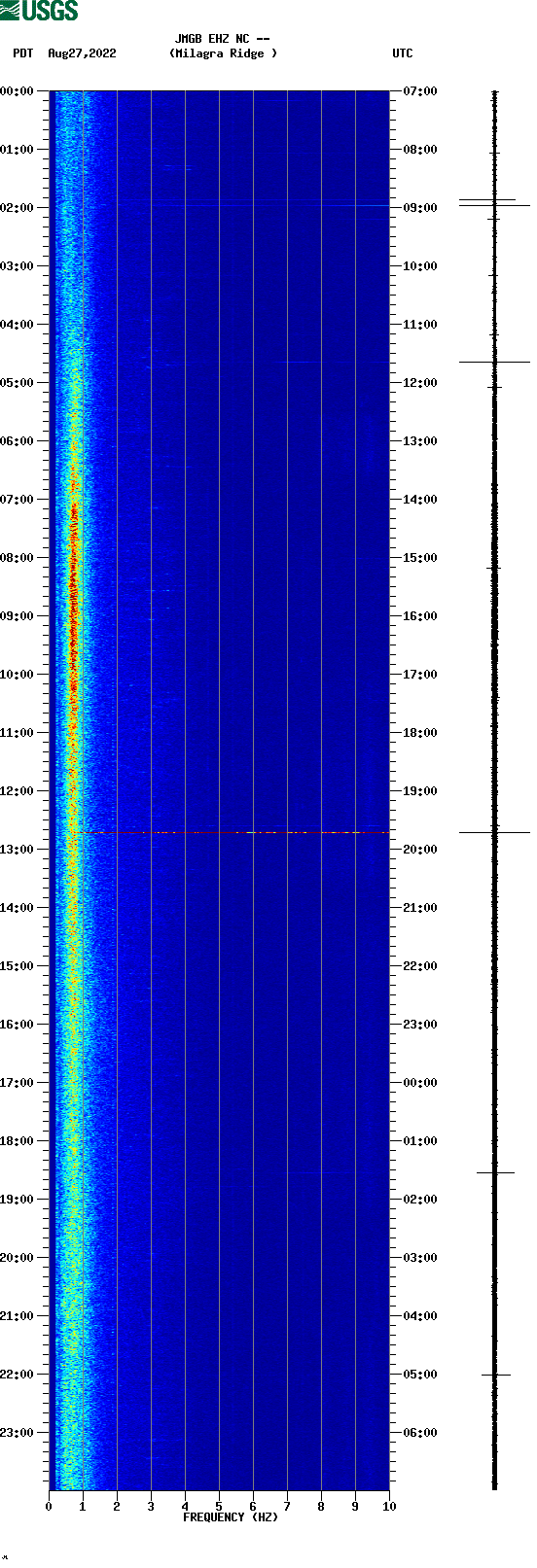This screenshot has width=537, height=1568.
Task: Click the 8 Hz frequency tick label
Action: (x=321, y=1507)
